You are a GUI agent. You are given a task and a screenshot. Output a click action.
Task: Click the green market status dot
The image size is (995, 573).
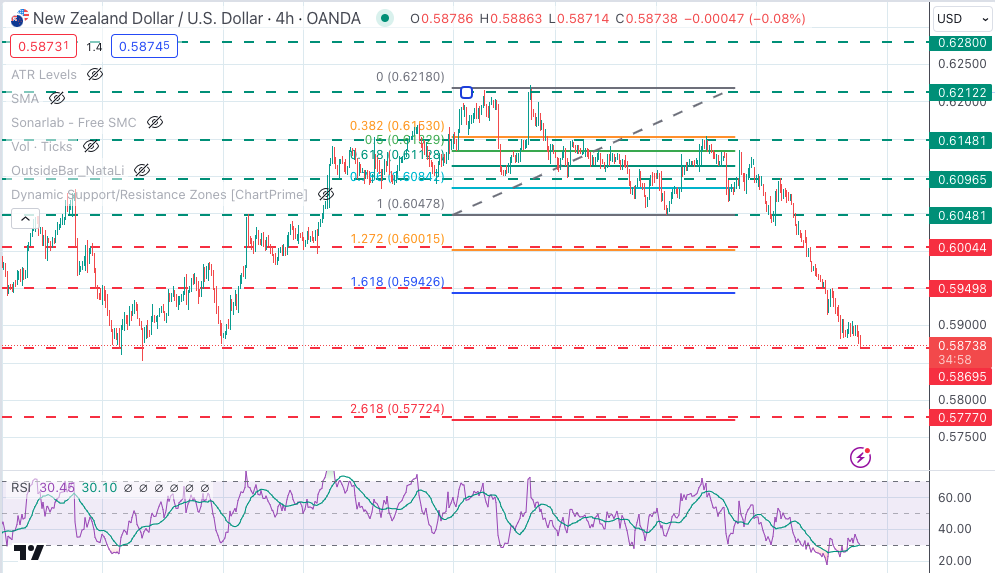383,18
